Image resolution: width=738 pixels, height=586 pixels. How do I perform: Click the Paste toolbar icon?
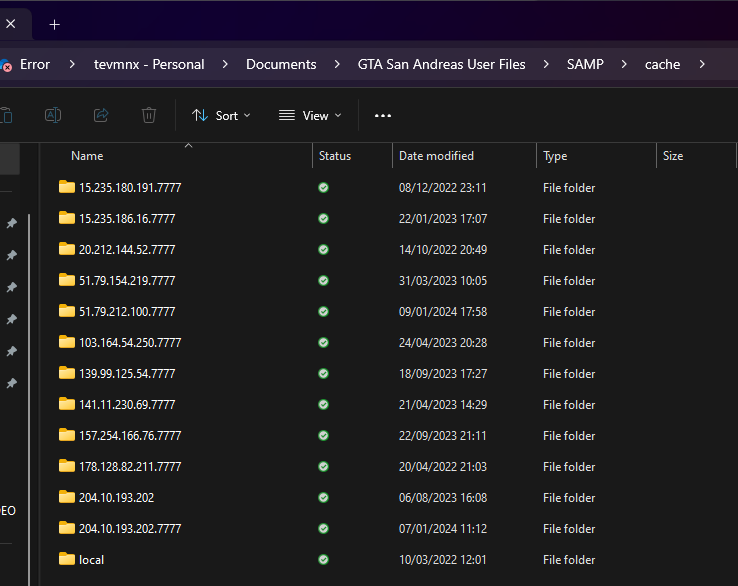click(x=6, y=115)
